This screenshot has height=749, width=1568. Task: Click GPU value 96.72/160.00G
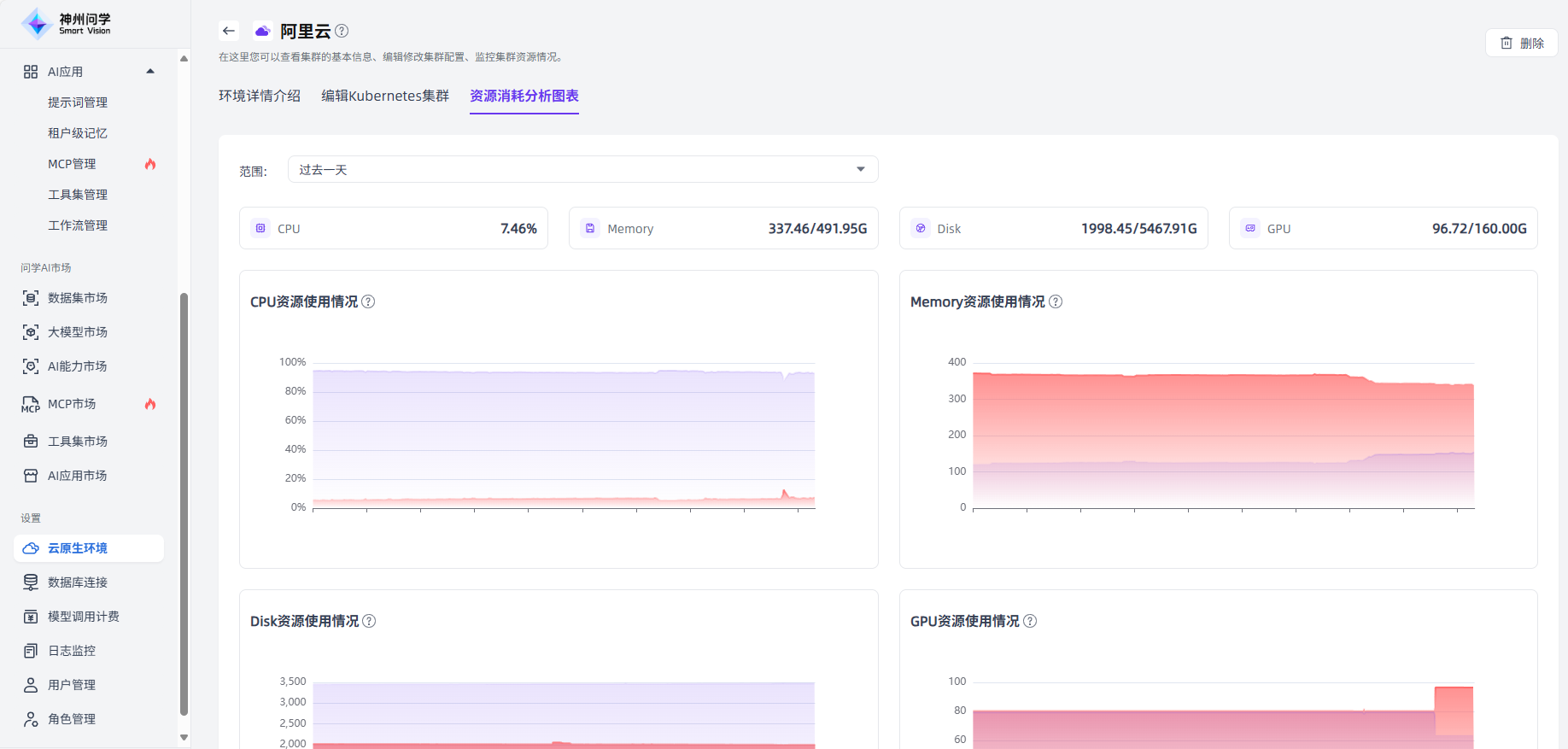[x=1479, y=229]
